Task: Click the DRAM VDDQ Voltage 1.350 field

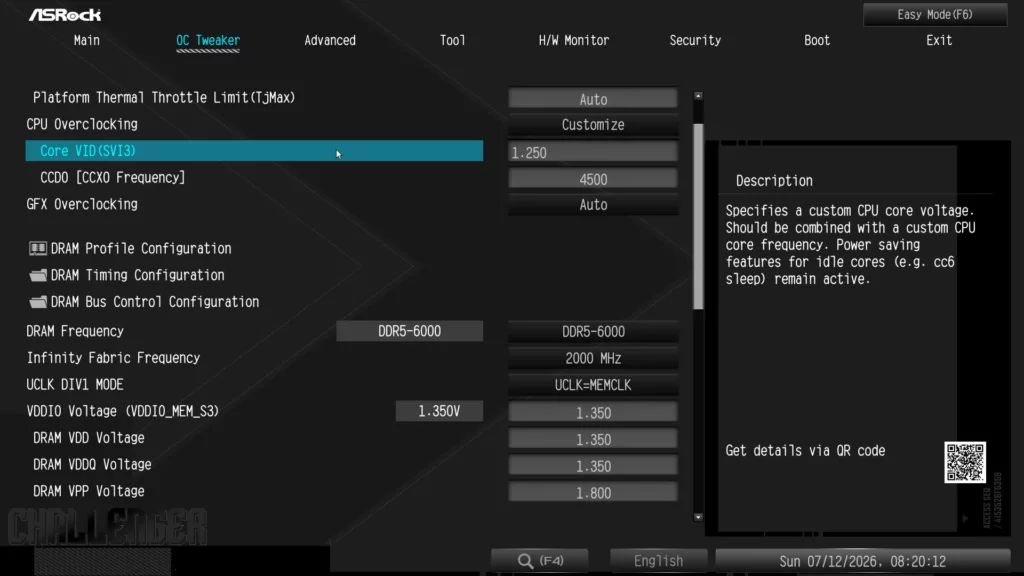Action: coord(593,466)
